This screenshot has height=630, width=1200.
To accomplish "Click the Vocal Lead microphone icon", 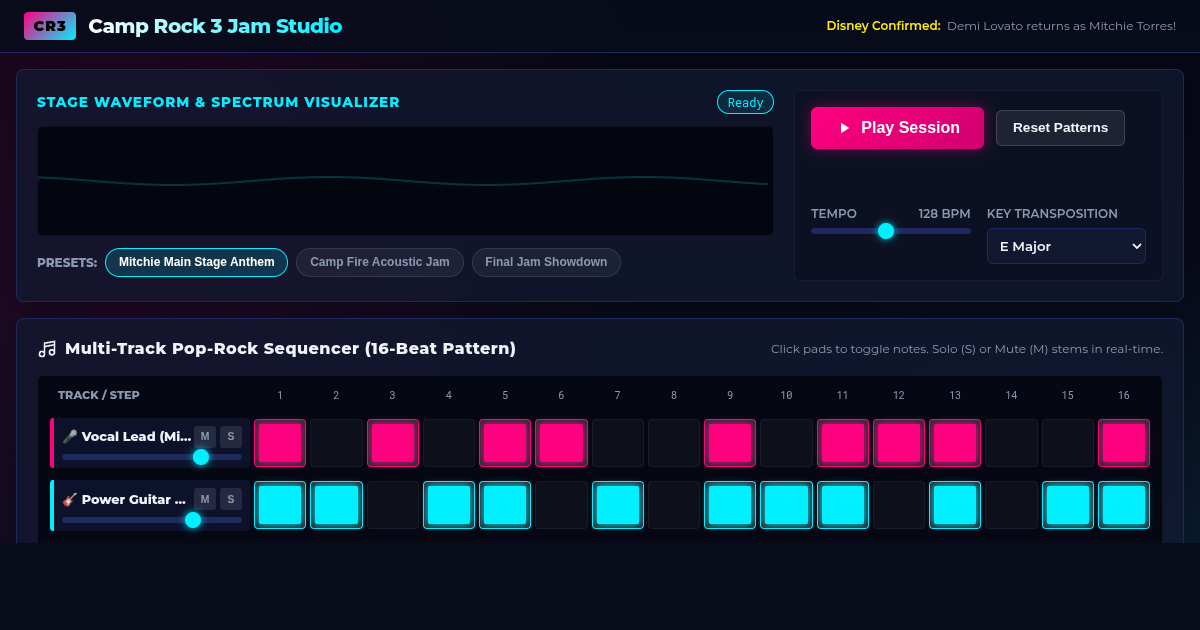I will coord(70,436).
